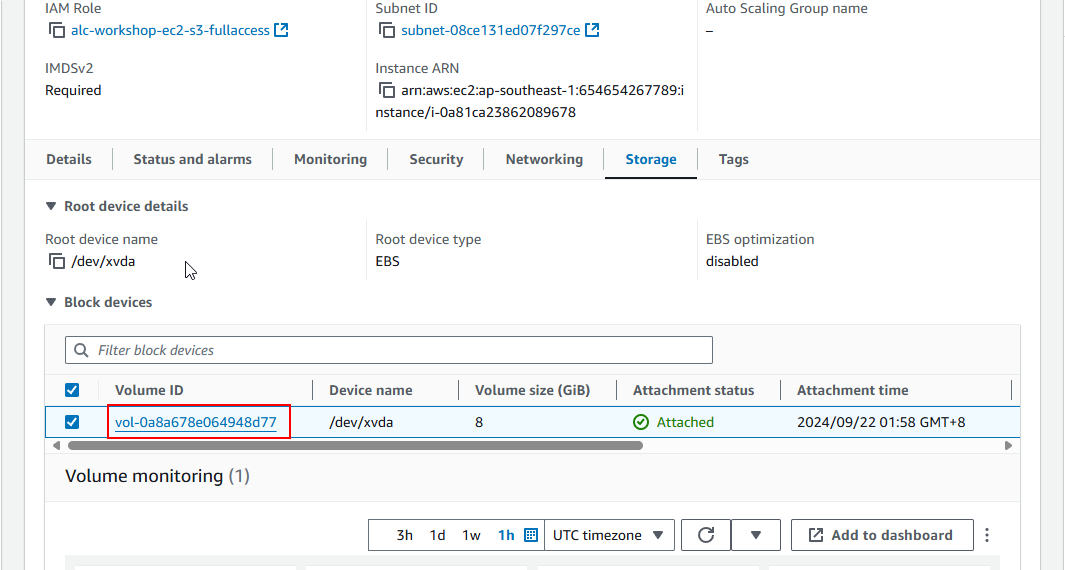Copy root device name /dev/xvda icon
Screen dimensions: 1065x570
(x=57, y=261)
